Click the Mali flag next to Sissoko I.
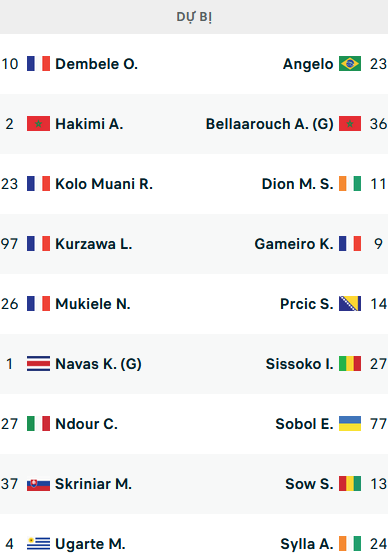This screenshot has width=388, height=556. (350, 364)
